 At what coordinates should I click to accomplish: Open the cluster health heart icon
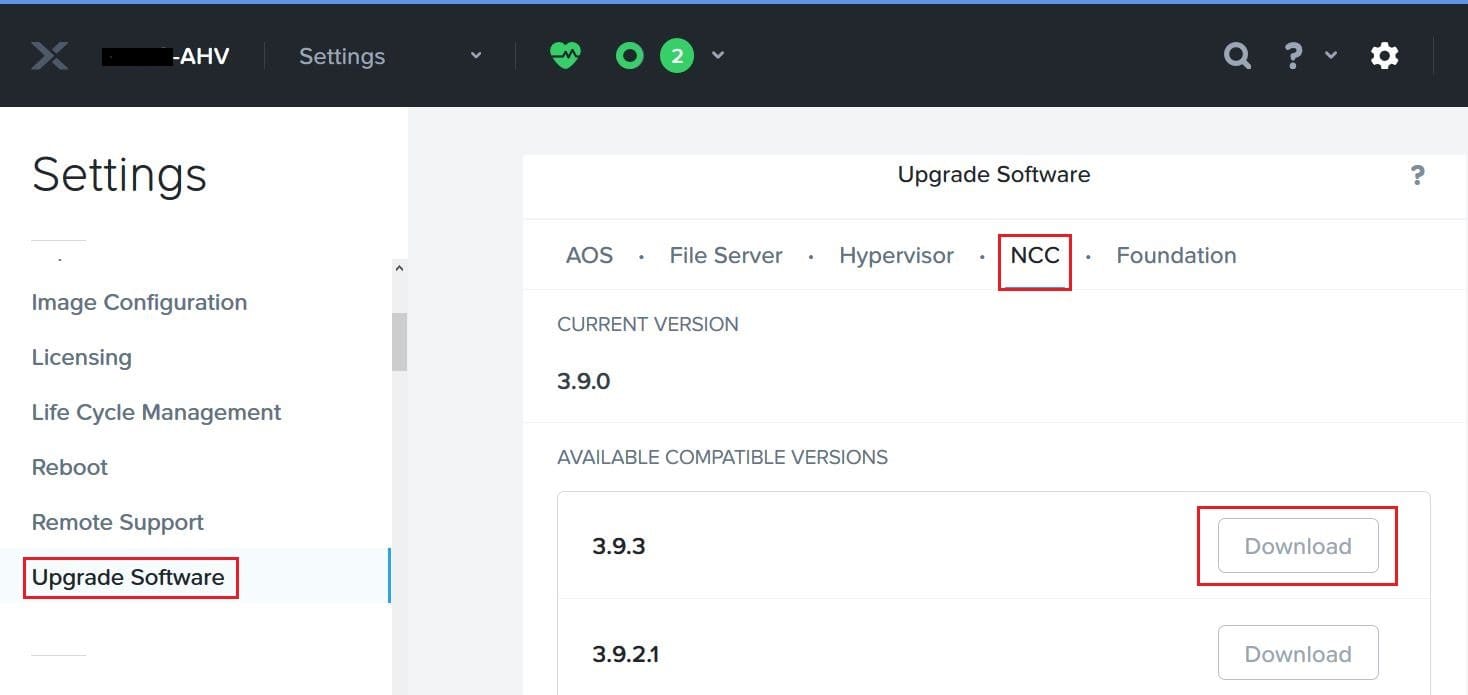click(565, 56)
